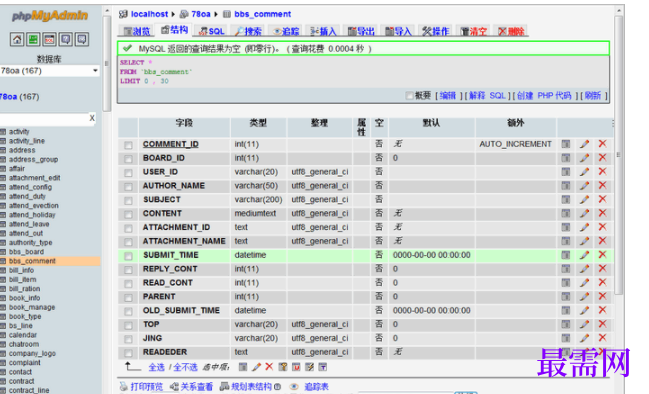The image size is (649, 394).
Task: Delete ATTACHMENT_ID field with red X
Action: (x=602, y=227)
